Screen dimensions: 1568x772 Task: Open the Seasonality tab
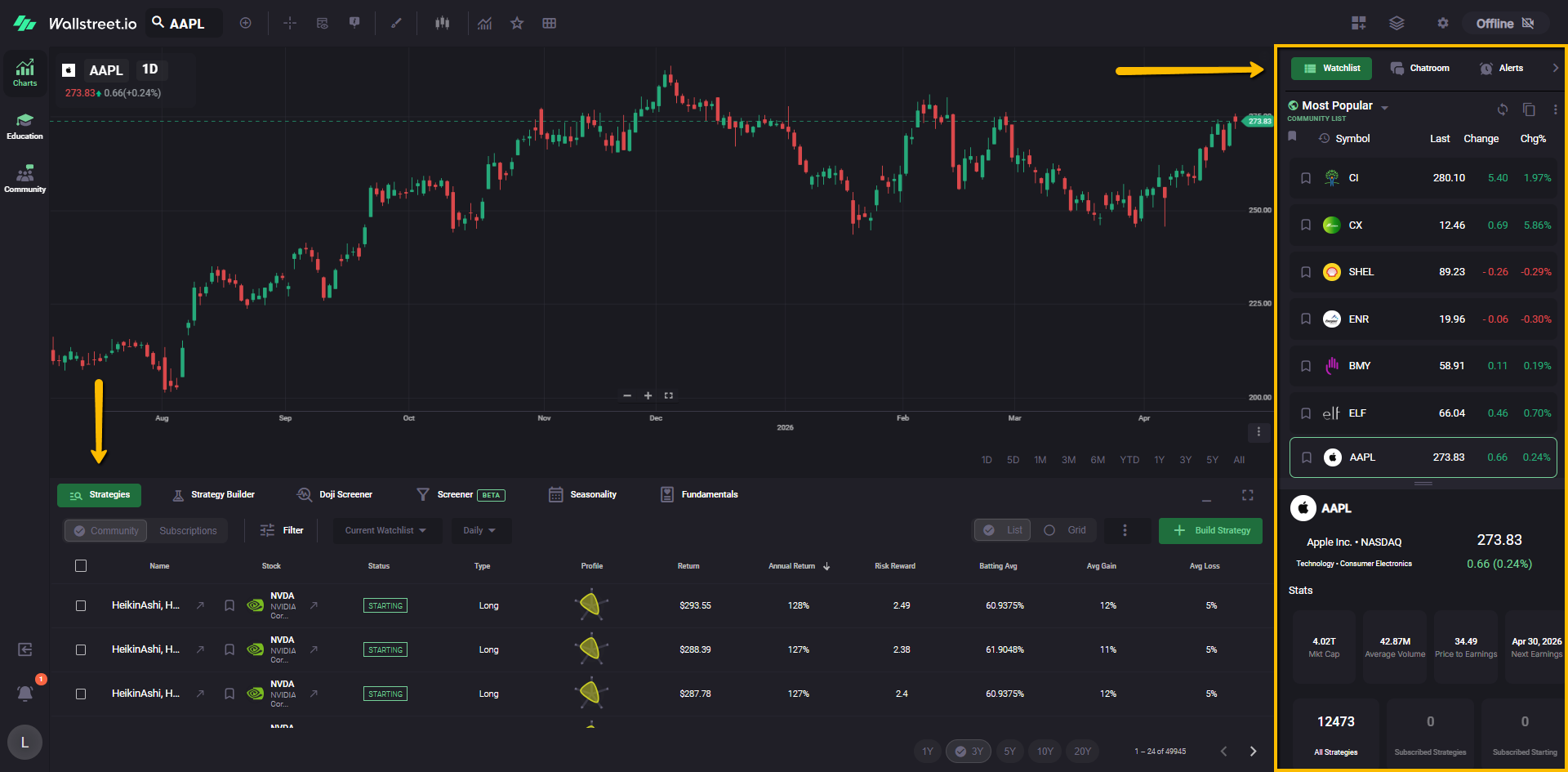pos(583,494)
